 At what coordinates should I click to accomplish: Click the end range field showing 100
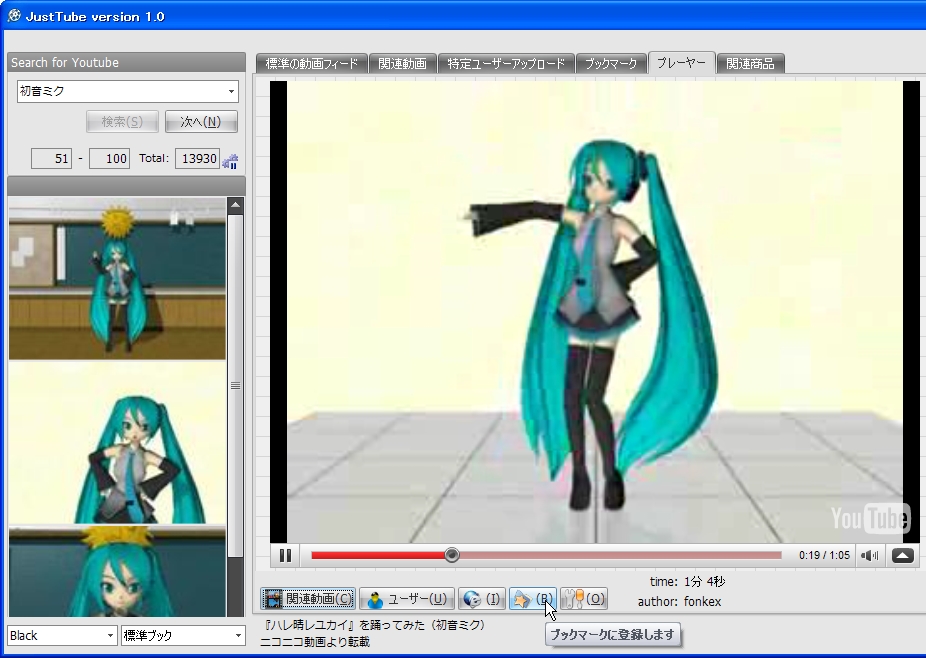coord(109,158)
